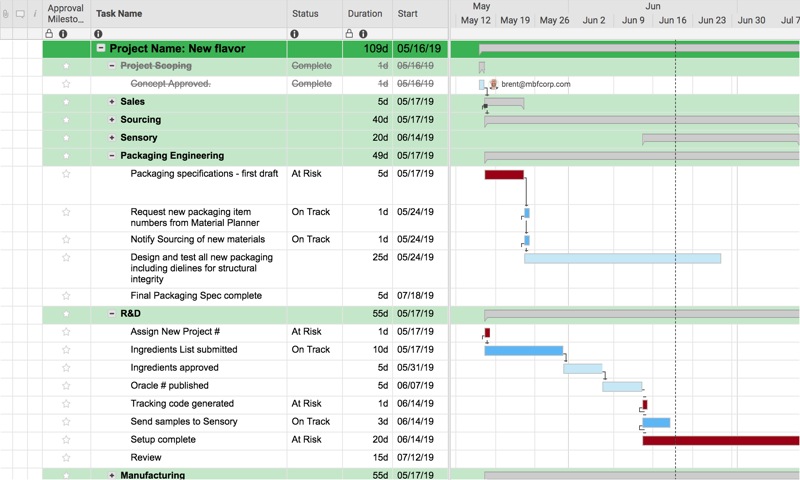Expand the Sales task group
This screenshot has height=480, width=800.
coord(112,102)
